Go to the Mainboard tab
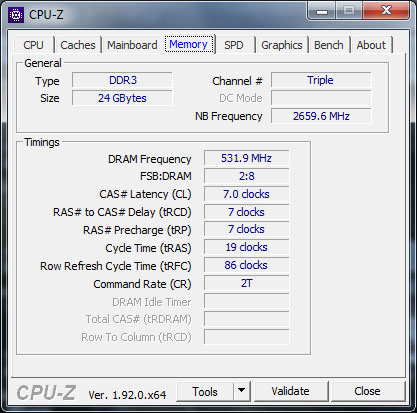This screenshot has width=417, height=413. pyautogui.click(x=132, y=45)
